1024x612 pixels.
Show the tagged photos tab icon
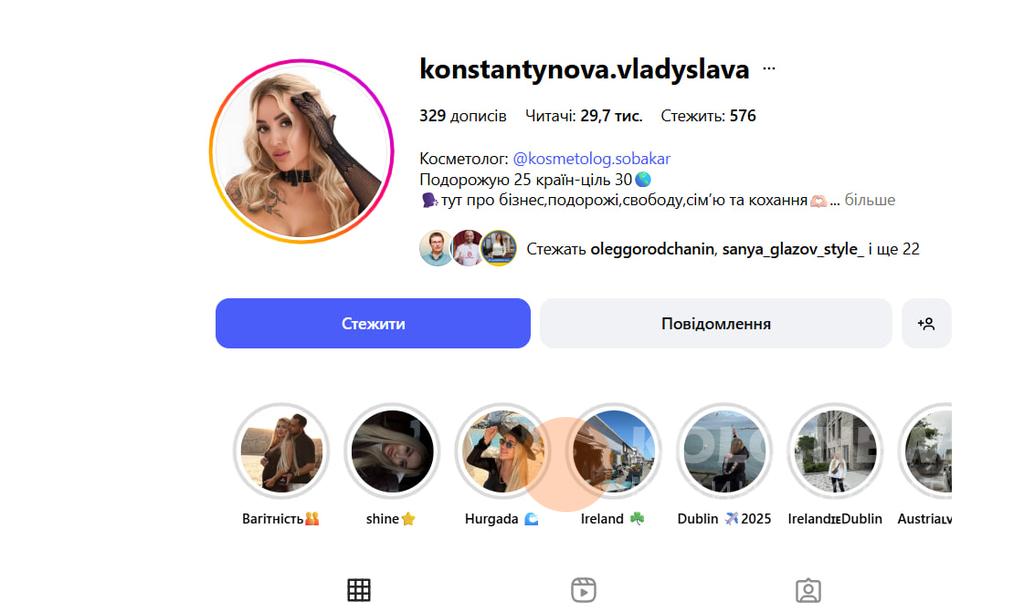[808, 590]
